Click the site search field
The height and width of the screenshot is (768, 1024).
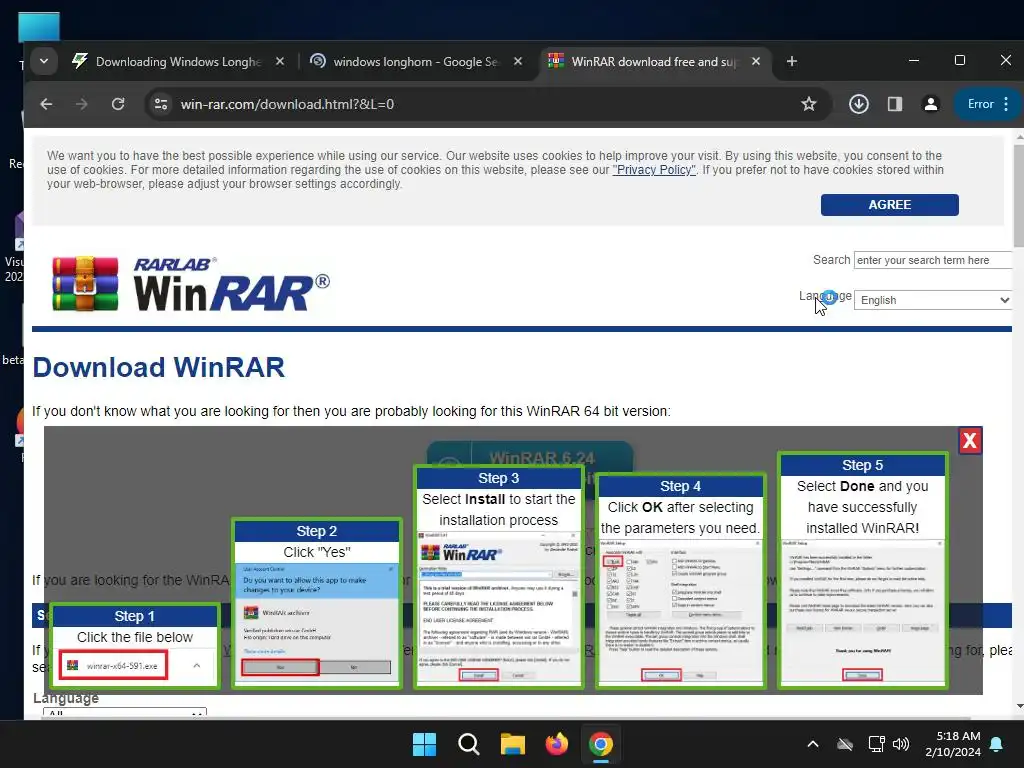pos(932,260)
